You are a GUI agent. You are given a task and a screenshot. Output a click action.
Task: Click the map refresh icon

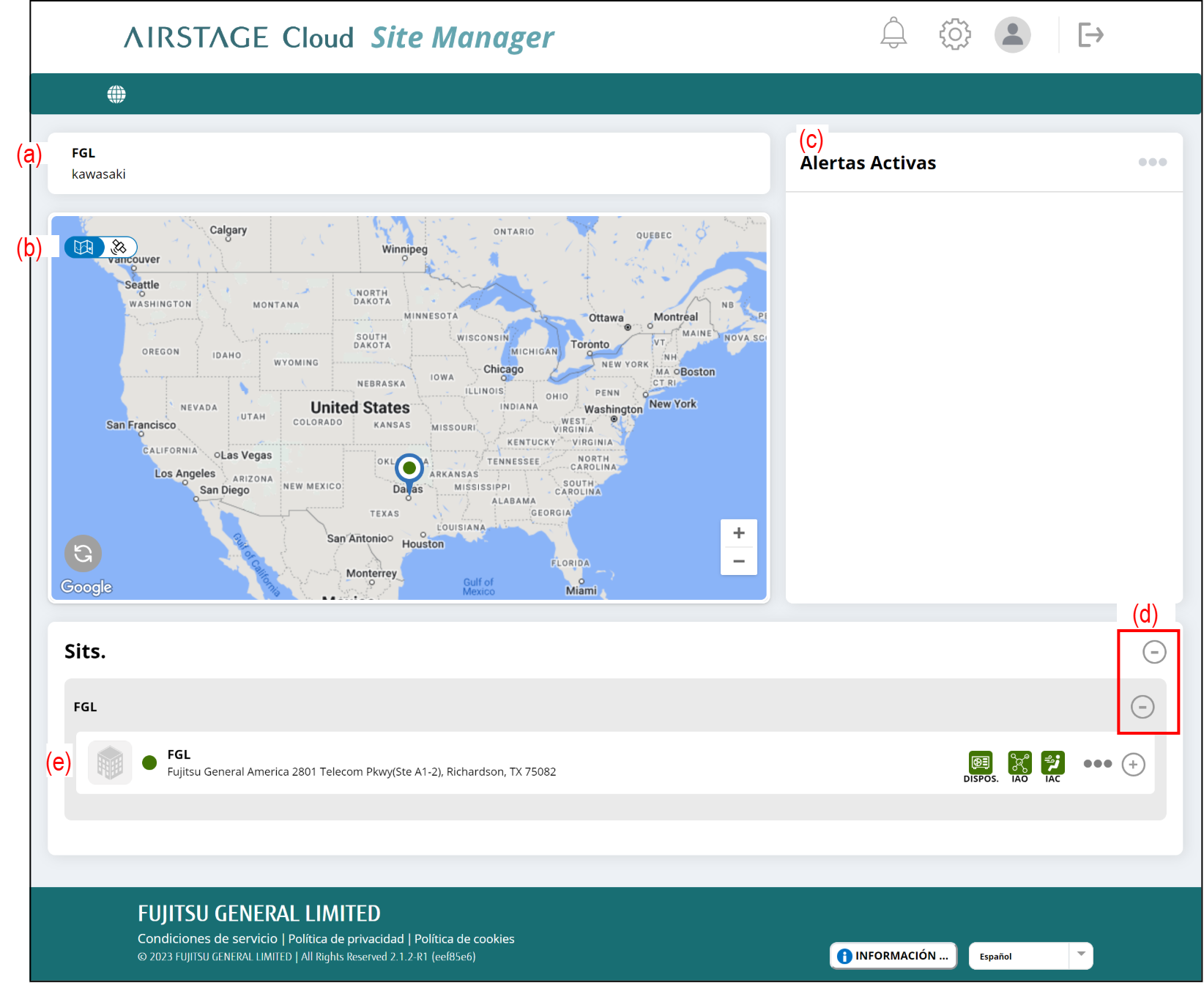click(83, 553)
